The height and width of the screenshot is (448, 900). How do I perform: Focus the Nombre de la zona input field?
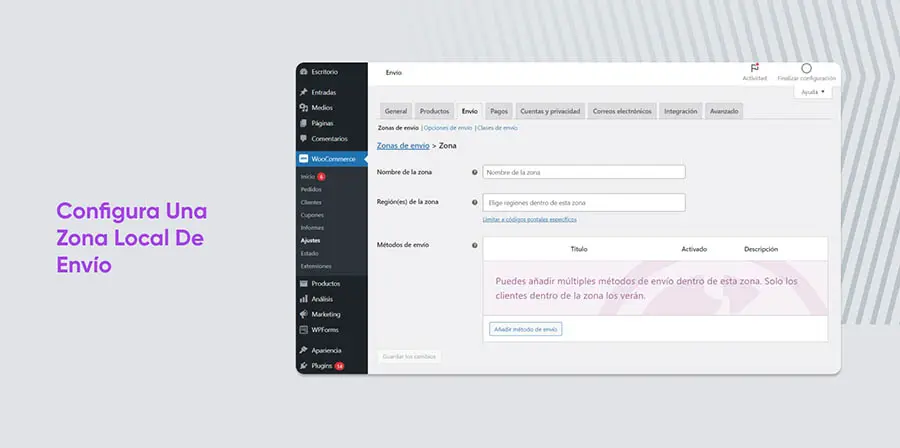(x=584, y=172)
